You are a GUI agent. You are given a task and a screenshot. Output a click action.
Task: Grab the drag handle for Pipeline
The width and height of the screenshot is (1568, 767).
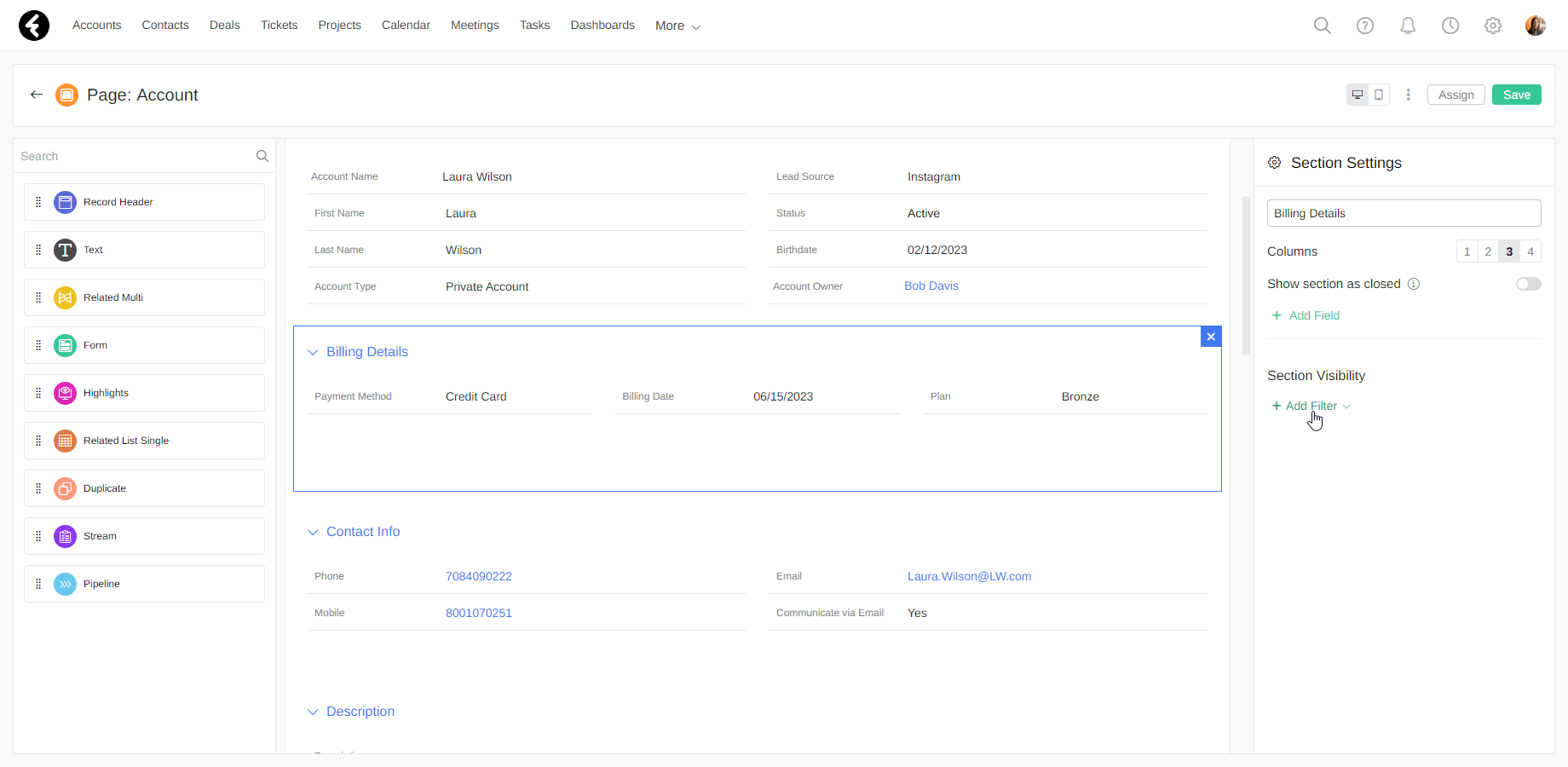coord(38,584)
